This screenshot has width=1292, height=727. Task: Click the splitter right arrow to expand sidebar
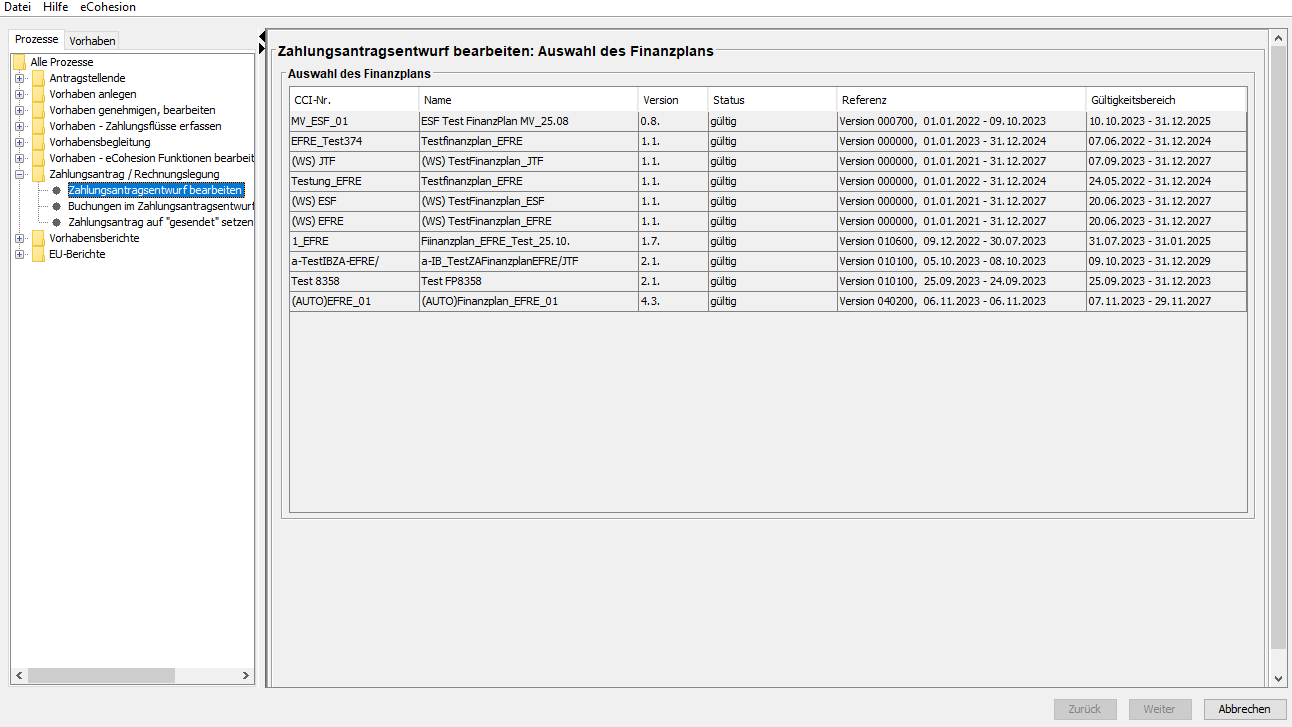pos(262,48)
